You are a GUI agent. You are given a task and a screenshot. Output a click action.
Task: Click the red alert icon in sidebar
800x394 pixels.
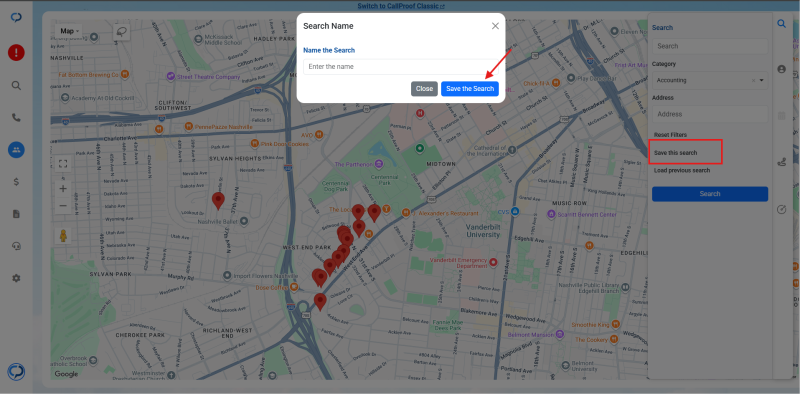pos(16,53)
